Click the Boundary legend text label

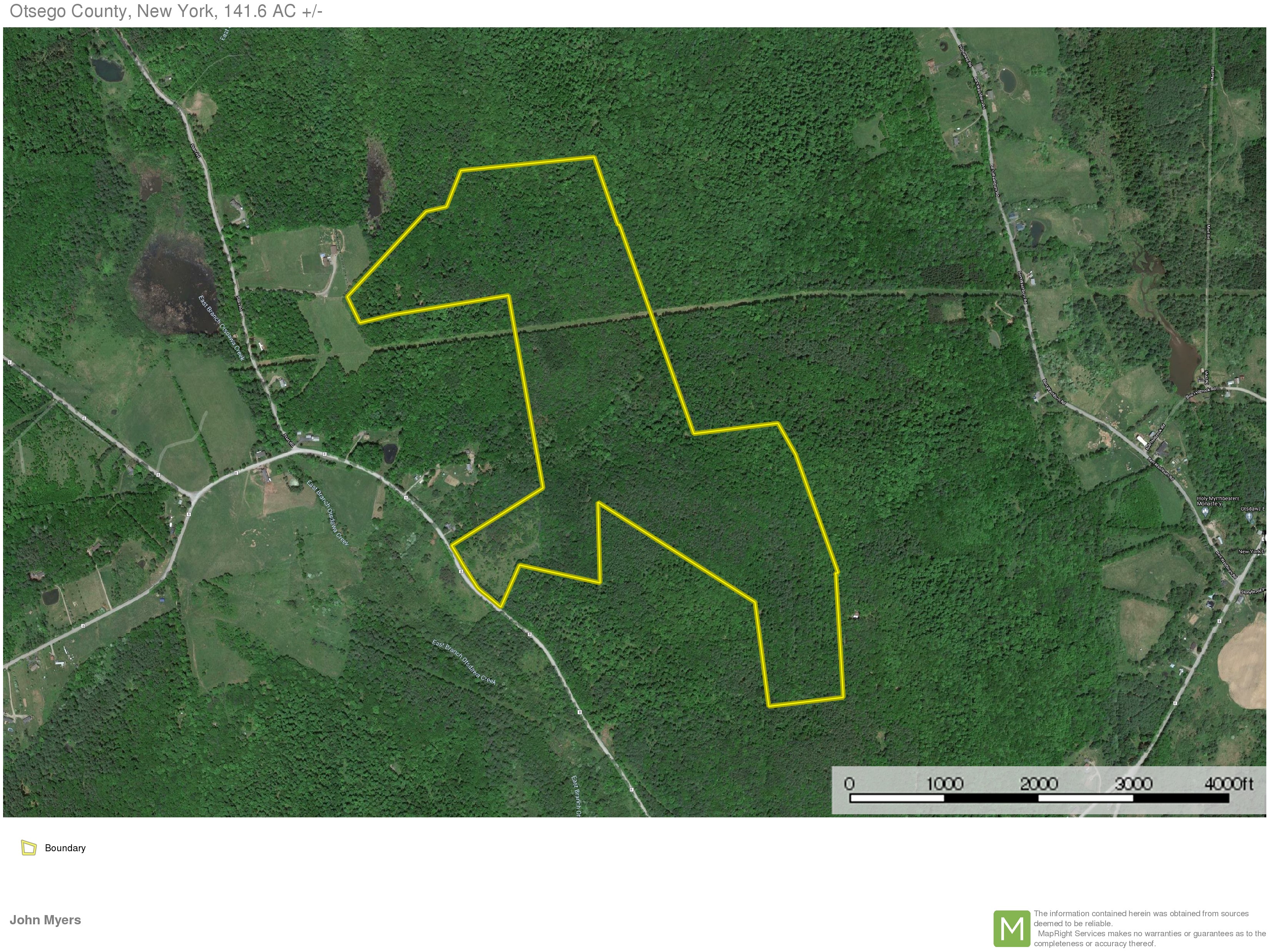click(65, 848)
